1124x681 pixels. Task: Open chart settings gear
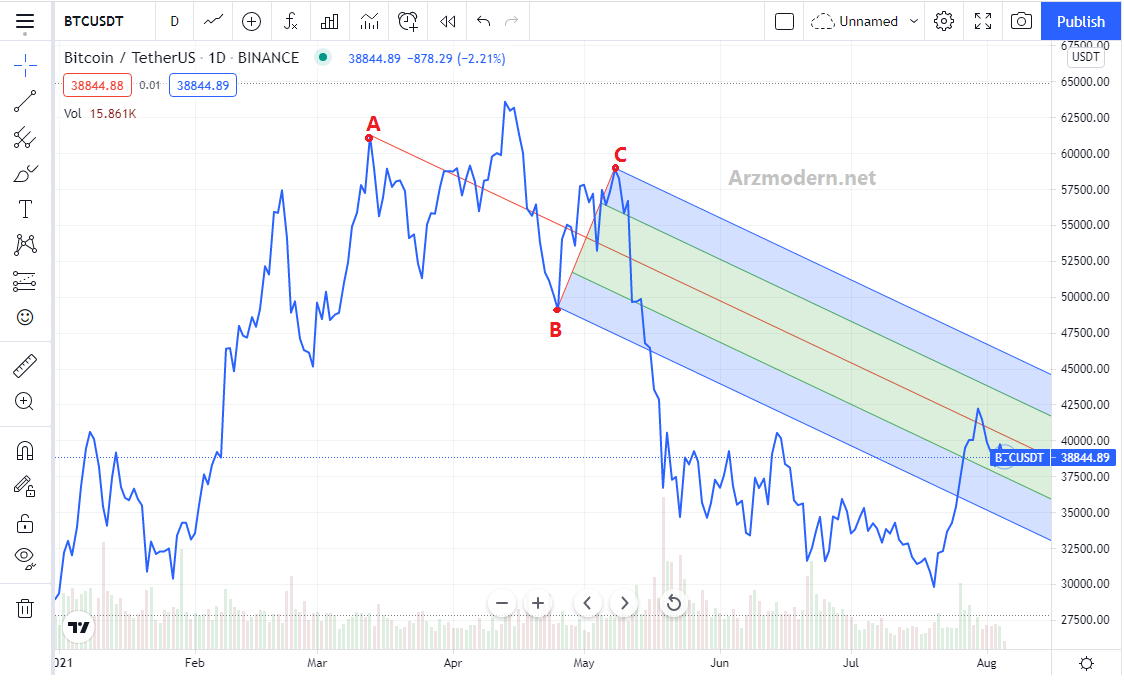pyautogui.click(x=944, y=22)
